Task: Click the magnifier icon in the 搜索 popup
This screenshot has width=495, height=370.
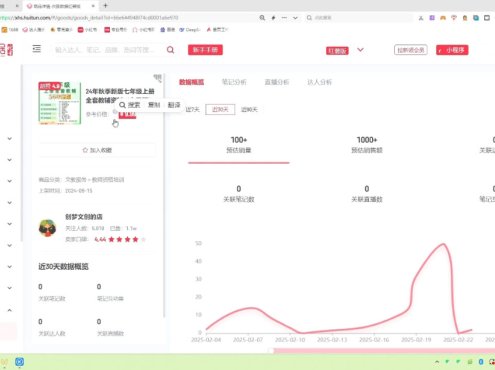Action: point(122,105)
